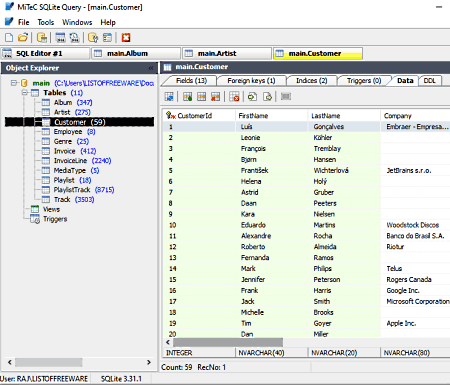Click the key icon beside CustomerId header
This screenshot has width=450, height=385.
point(171,116)
